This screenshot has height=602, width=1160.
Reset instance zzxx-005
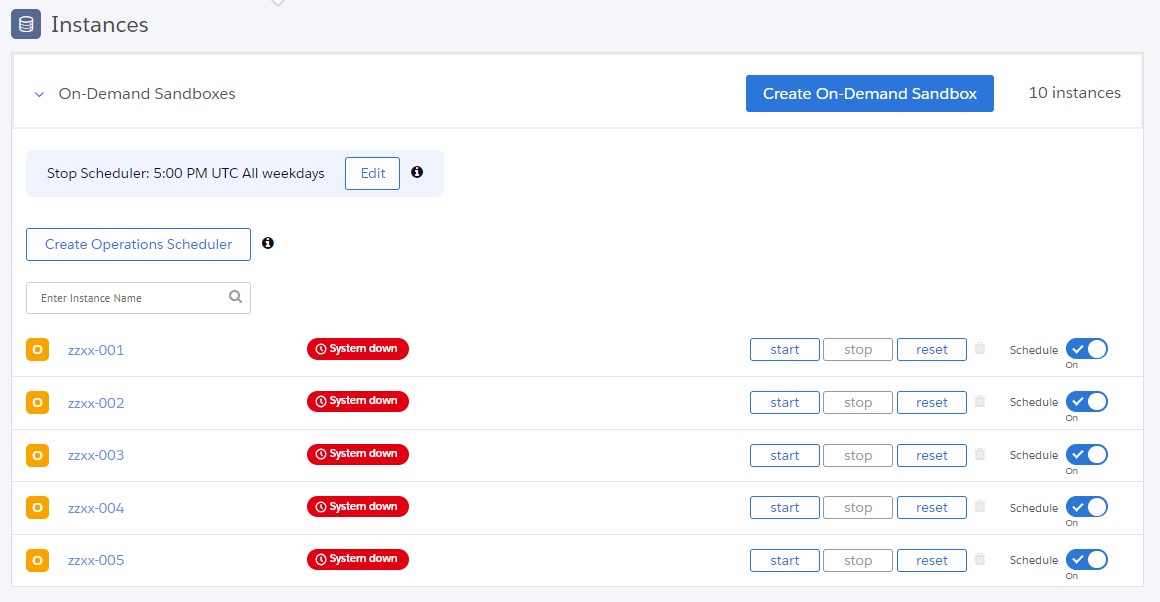[x=931, y=561]
